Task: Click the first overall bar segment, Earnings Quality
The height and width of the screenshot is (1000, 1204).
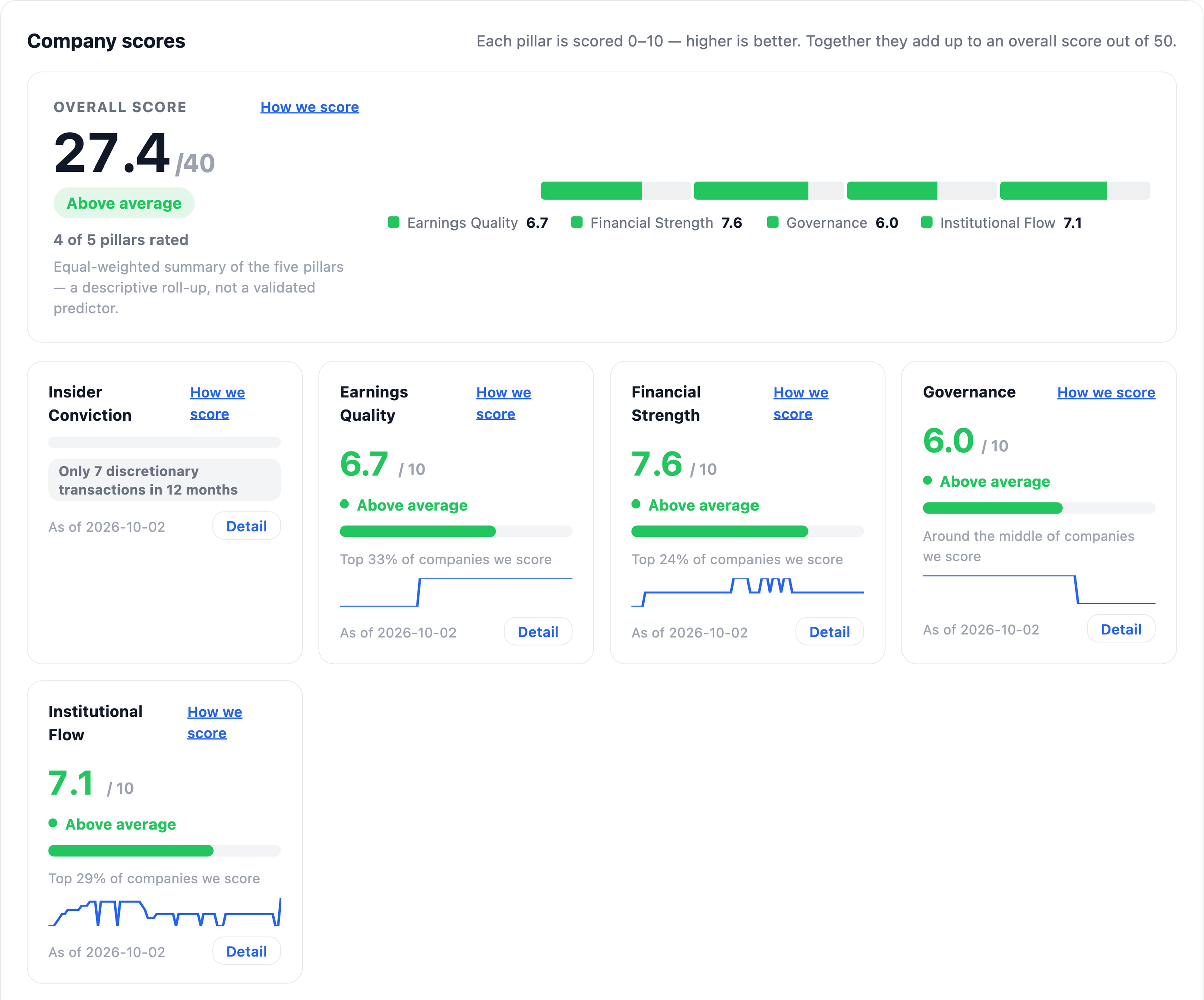Action: [x=616, y=190]
